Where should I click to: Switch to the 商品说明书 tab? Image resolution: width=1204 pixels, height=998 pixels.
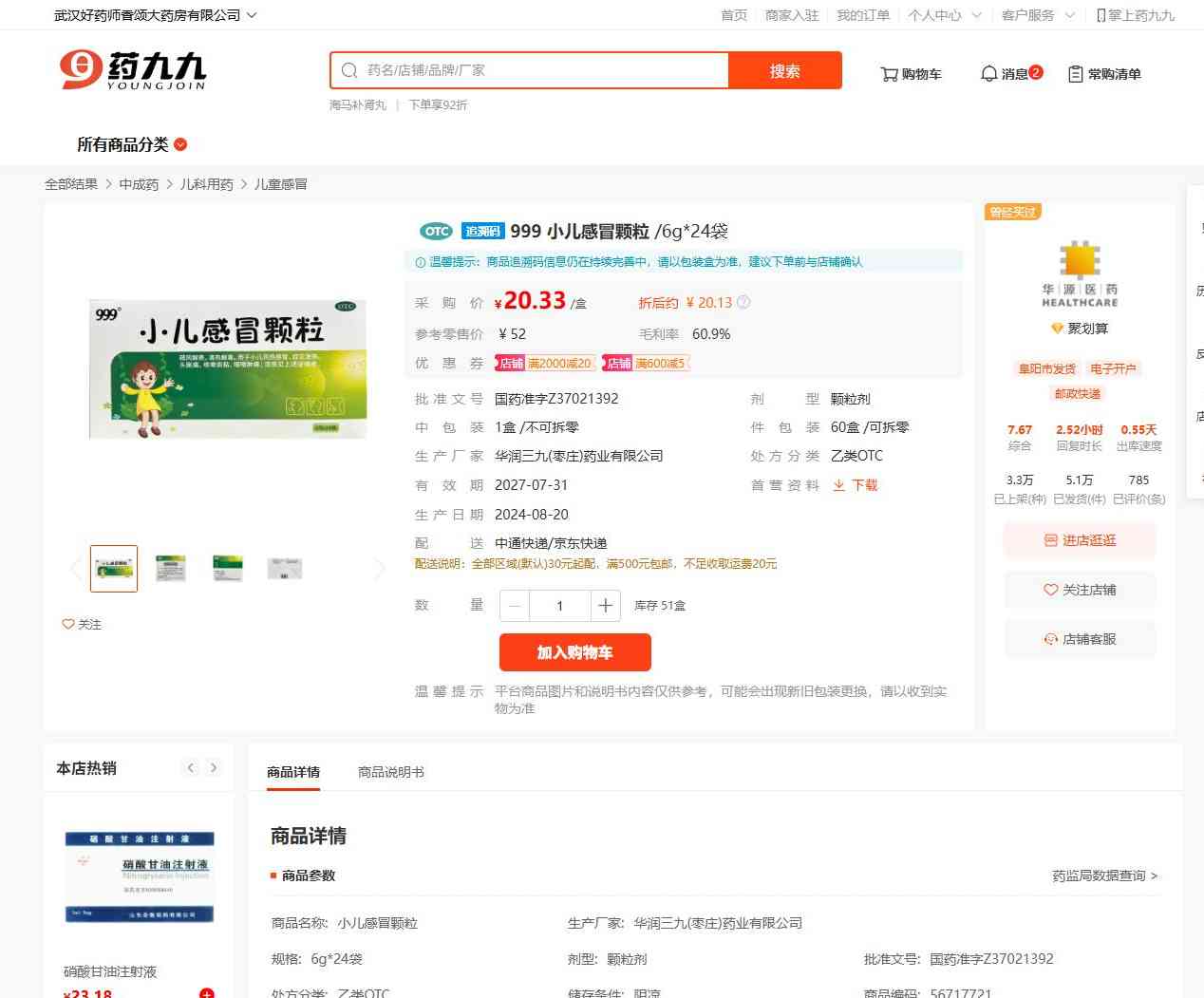390,772
